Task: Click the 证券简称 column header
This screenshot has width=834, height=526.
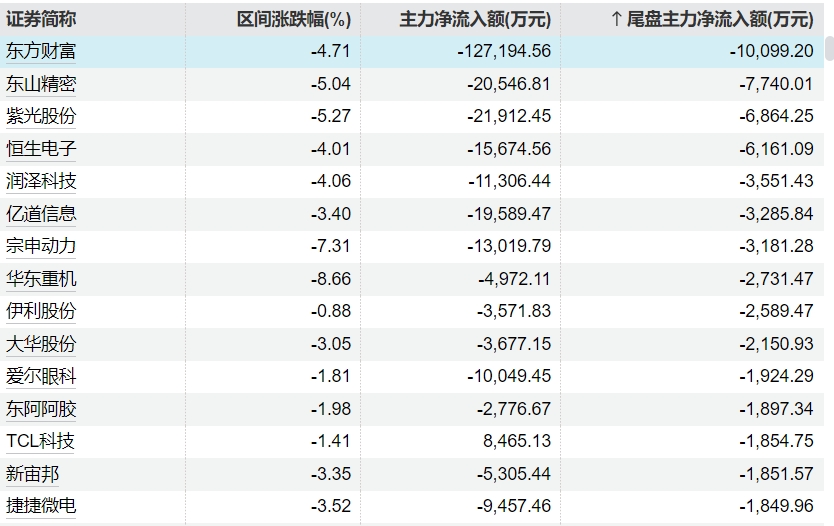Action: [41, 19]
